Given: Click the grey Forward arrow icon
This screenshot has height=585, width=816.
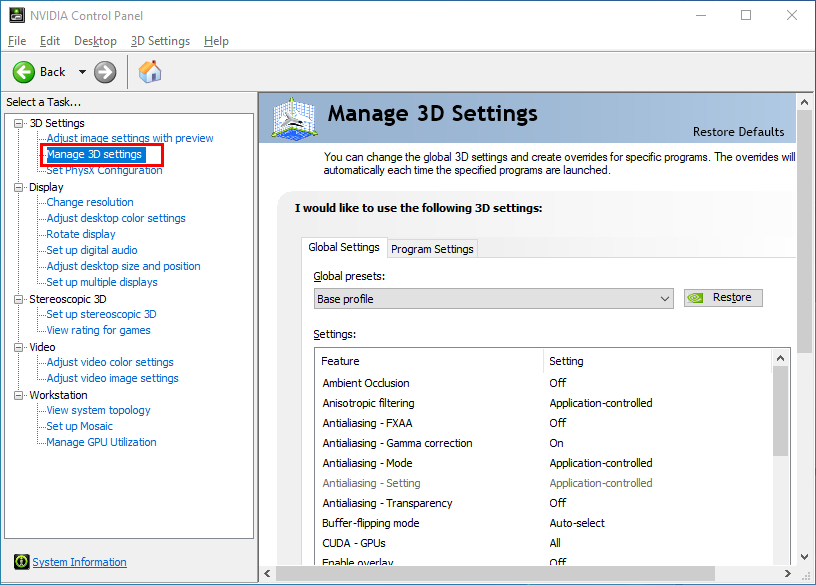Looking at the screenshot, I should [x=105, y=72].
